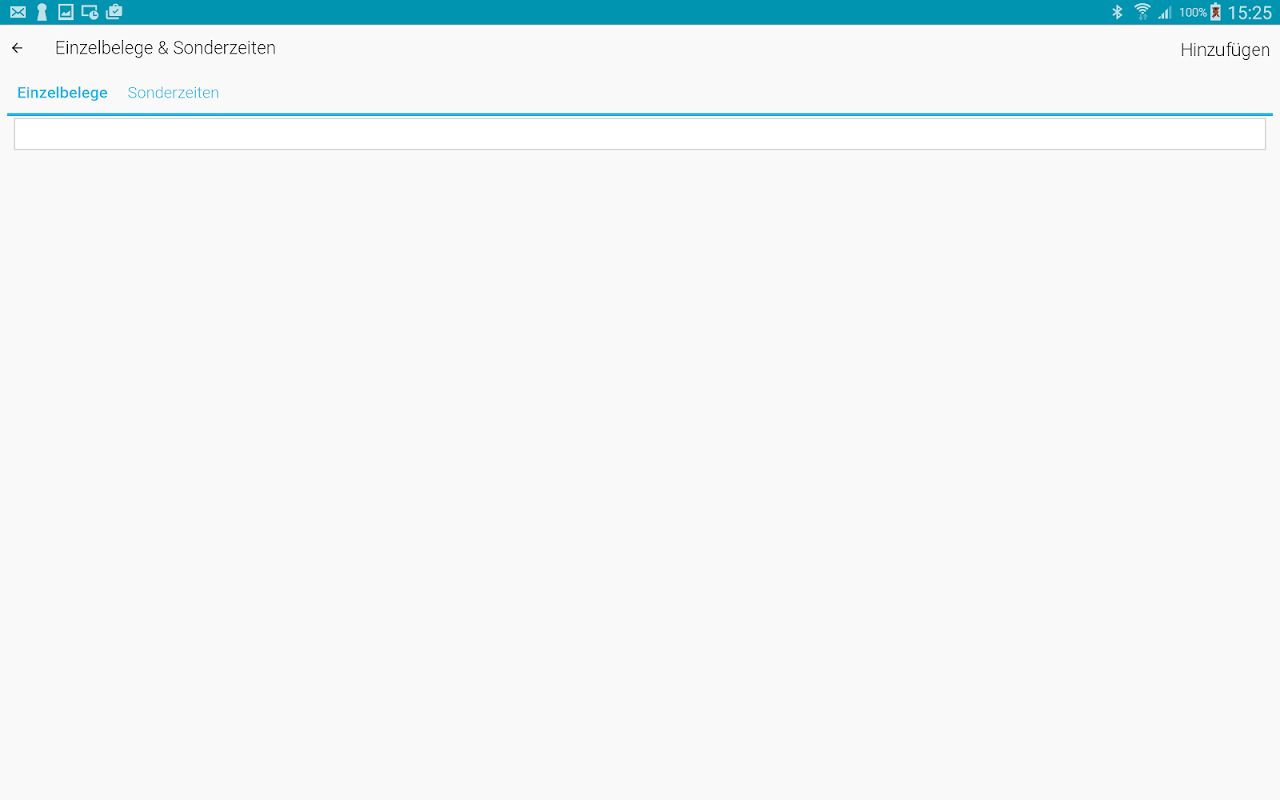Tap the cellular signal strength icon

tap(1165, 12)
